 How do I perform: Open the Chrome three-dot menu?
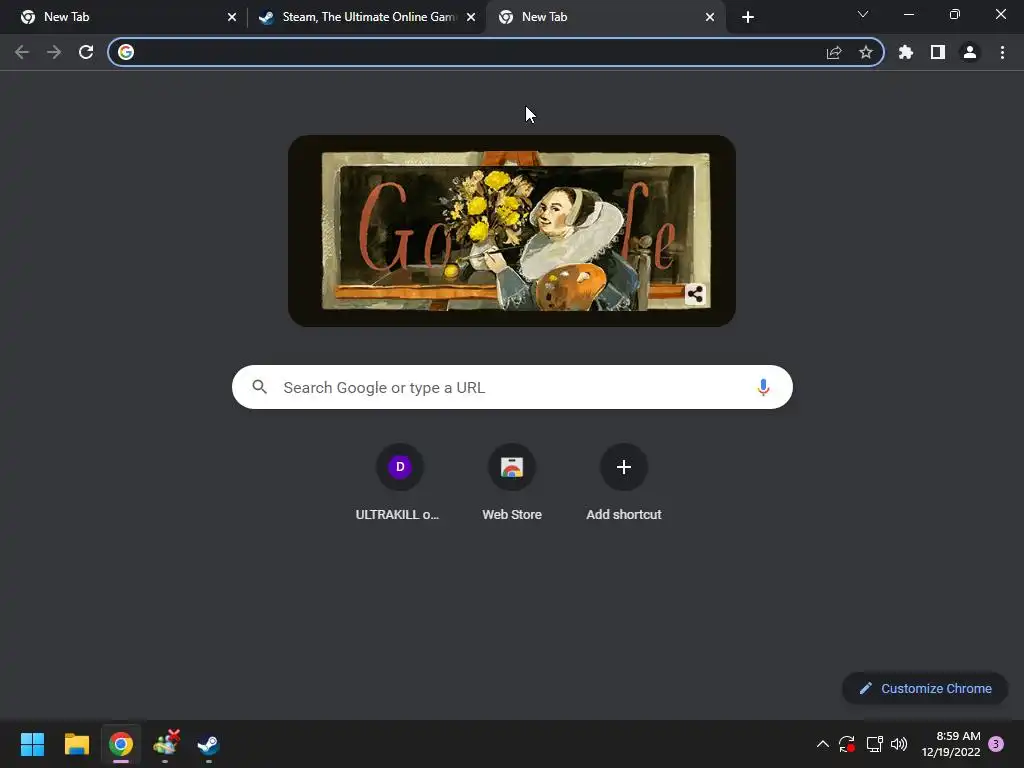pos(1002,52)
